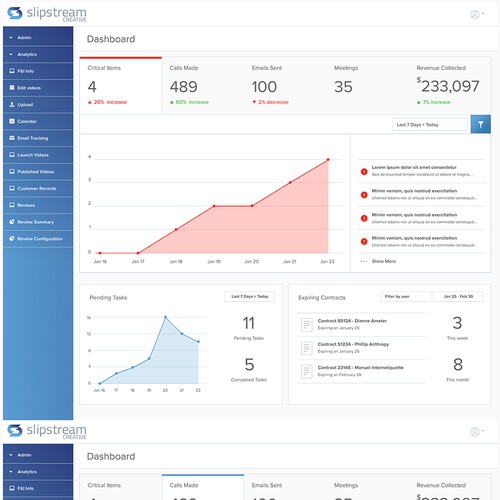Click the slipstream logo in the upper dashboard
This screenshot has width=500, height=500.
pyautogui.click(x=47, y=14)
